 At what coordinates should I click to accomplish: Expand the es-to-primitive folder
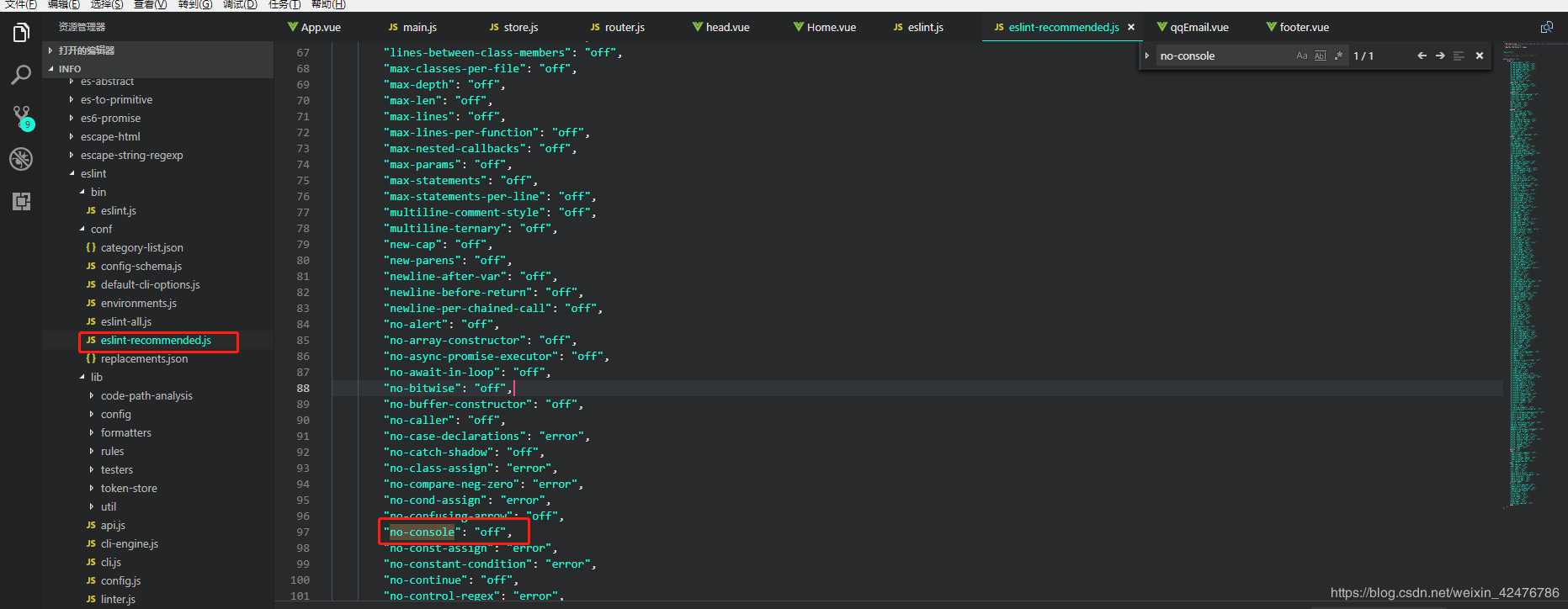click(116, 99)
